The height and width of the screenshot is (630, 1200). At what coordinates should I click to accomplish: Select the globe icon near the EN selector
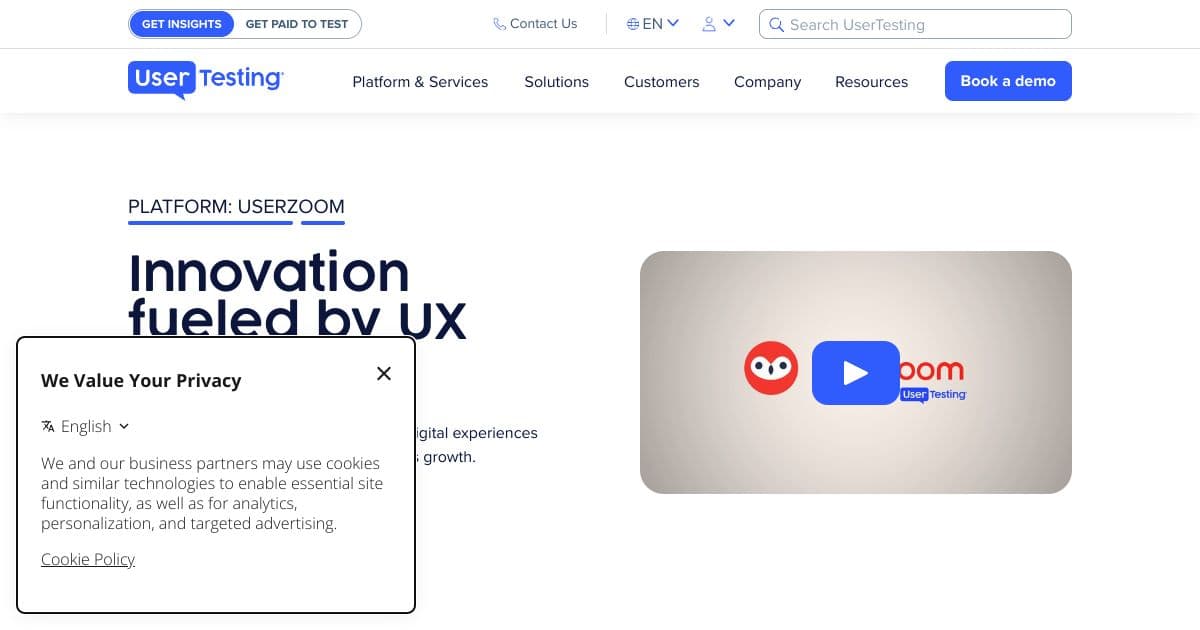tap(632, 23)
